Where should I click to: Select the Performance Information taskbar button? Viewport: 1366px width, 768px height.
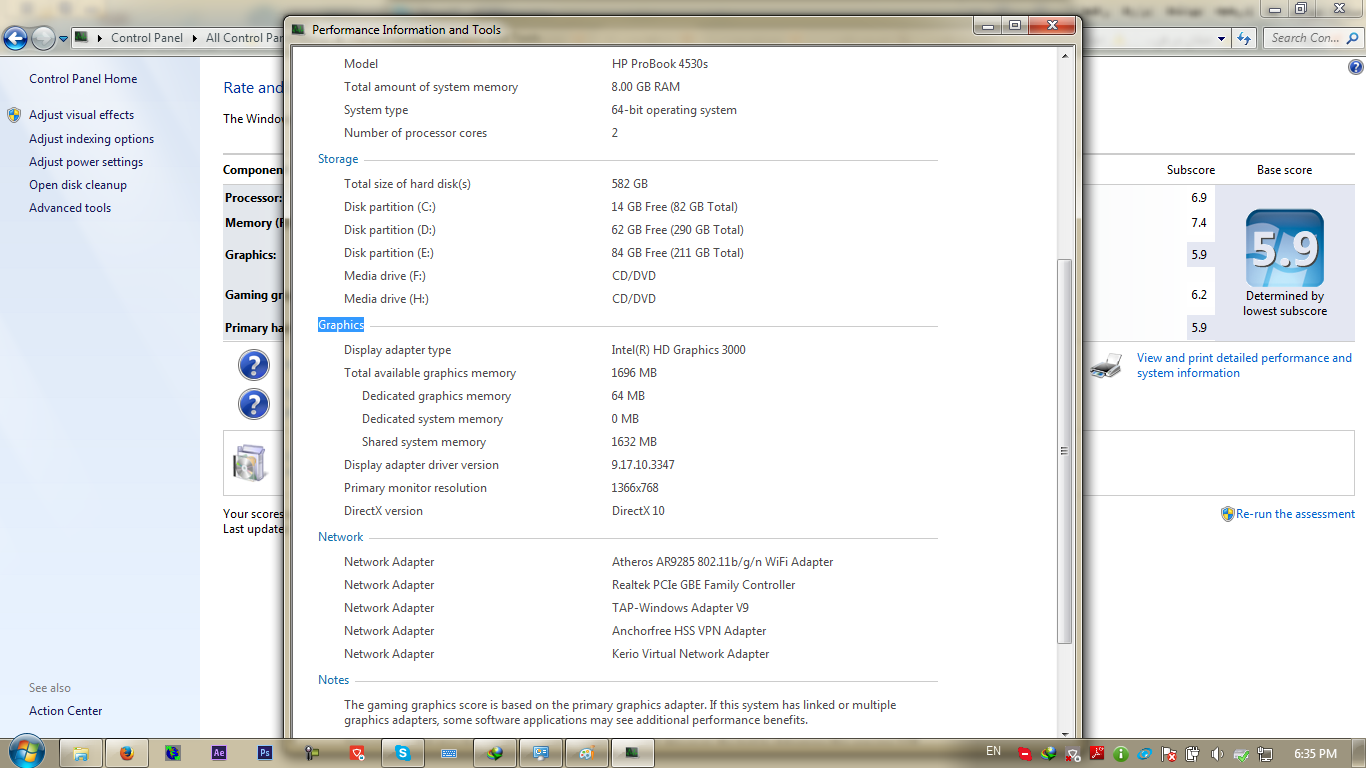click(633, 753)
